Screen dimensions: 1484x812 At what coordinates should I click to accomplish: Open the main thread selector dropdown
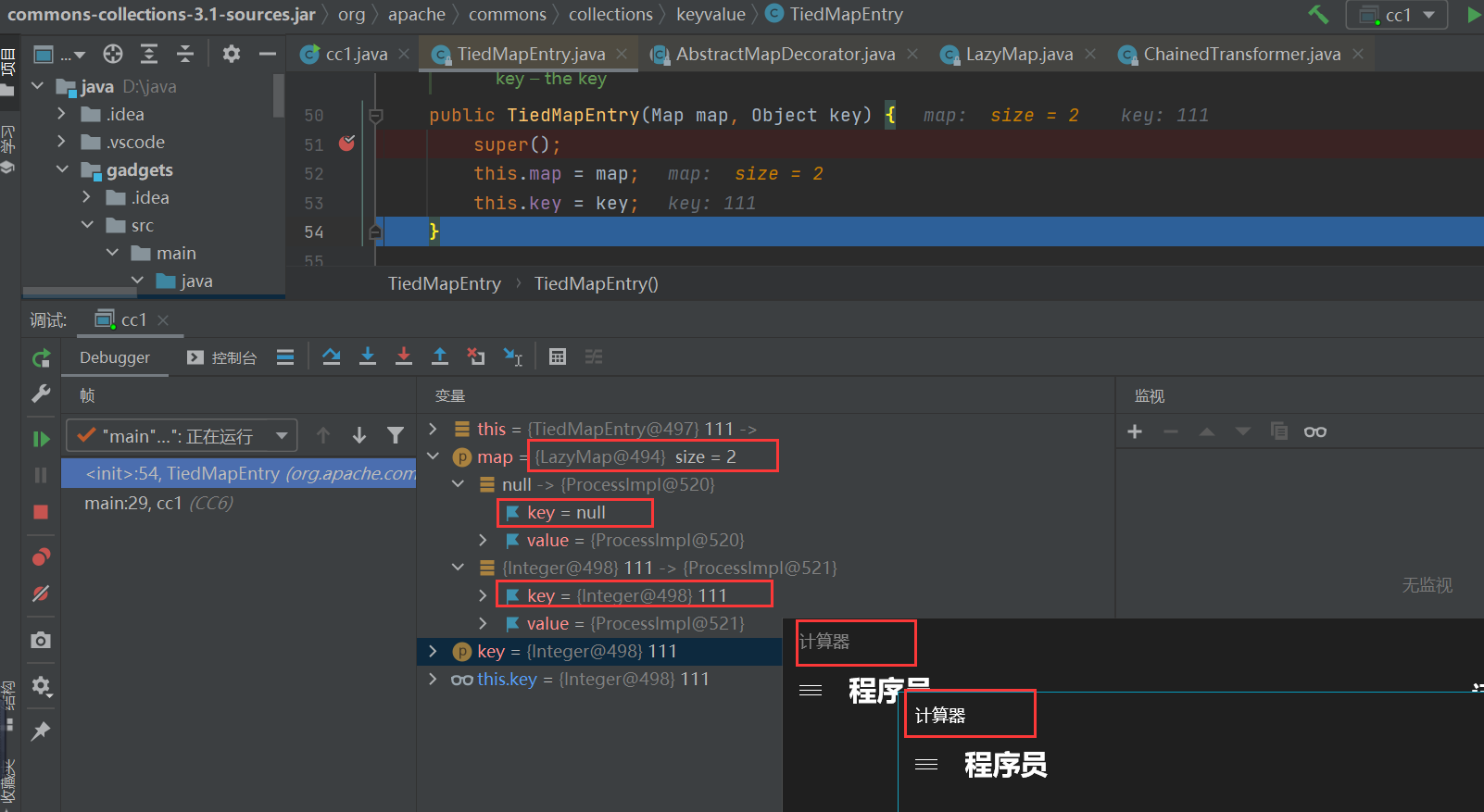[182, 436]
